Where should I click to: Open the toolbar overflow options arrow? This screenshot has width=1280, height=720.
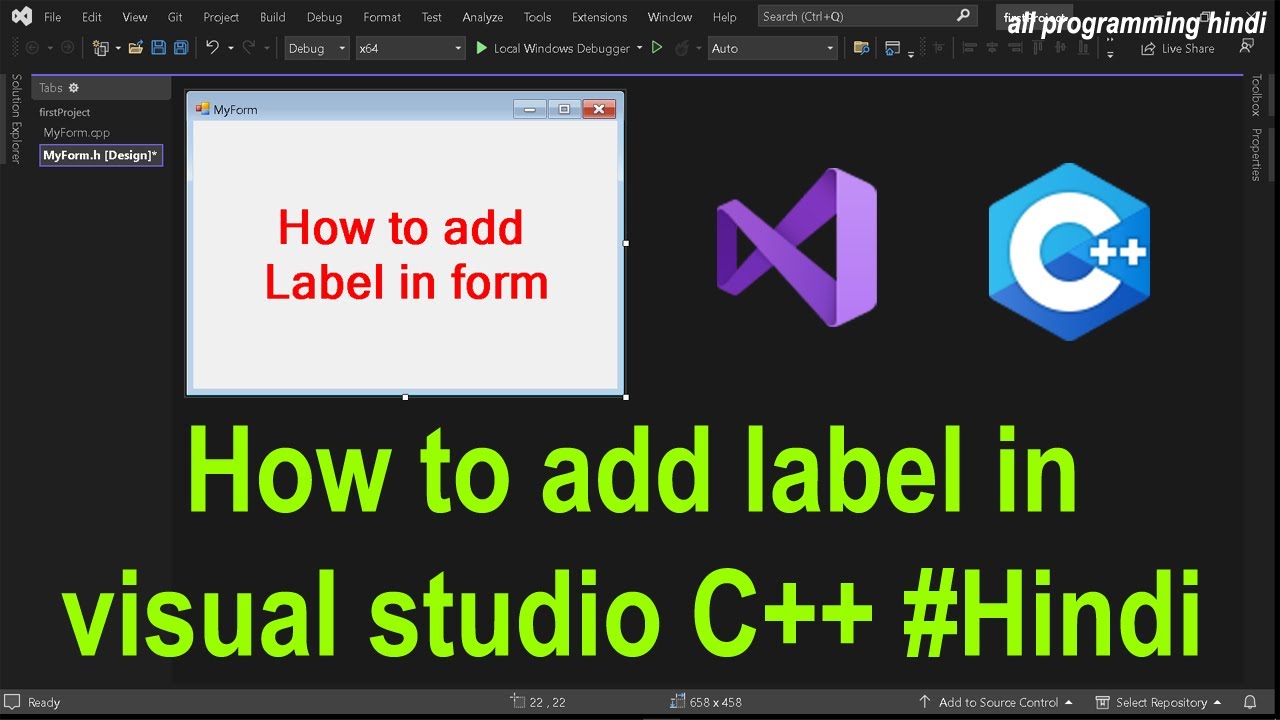tap(1110, 56)
